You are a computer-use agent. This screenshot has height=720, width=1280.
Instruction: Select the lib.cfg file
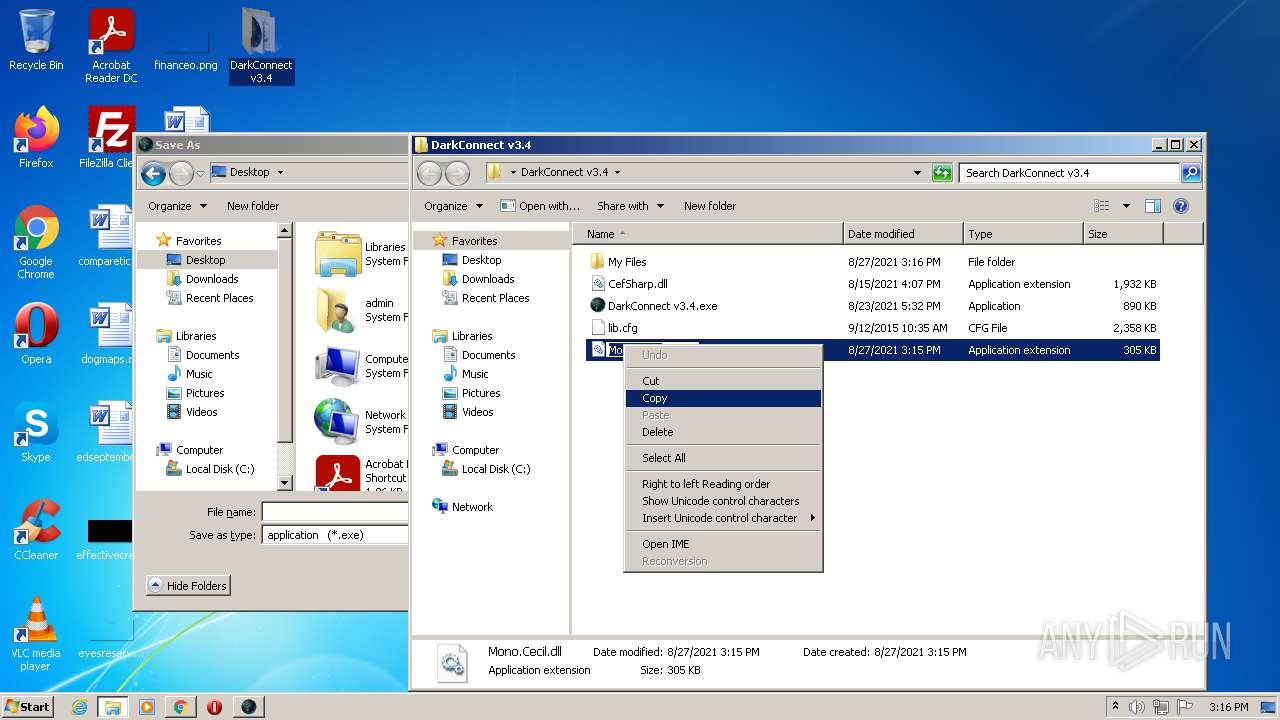(872, 328)
